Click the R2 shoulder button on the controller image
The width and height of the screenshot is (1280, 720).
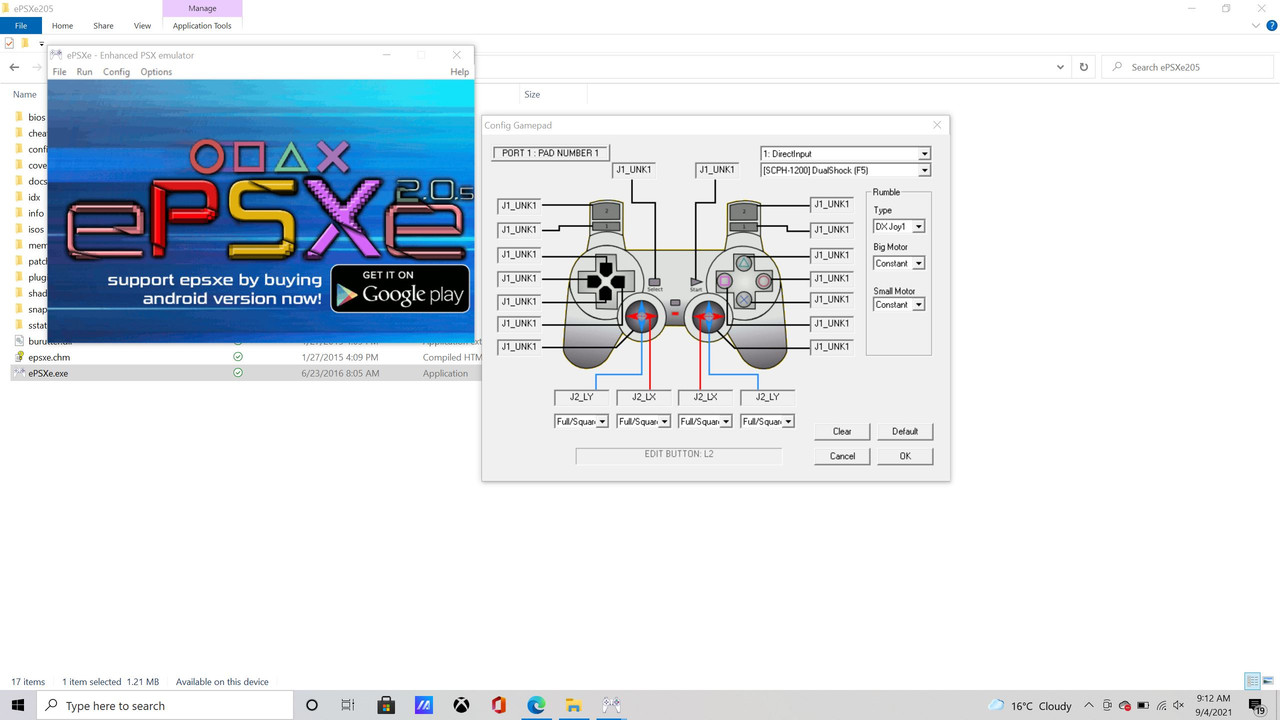[x=744, y=211]
